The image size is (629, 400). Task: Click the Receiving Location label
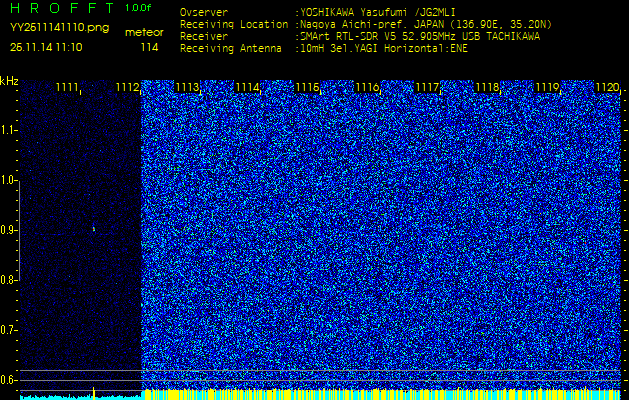click(x=234, y=24)
